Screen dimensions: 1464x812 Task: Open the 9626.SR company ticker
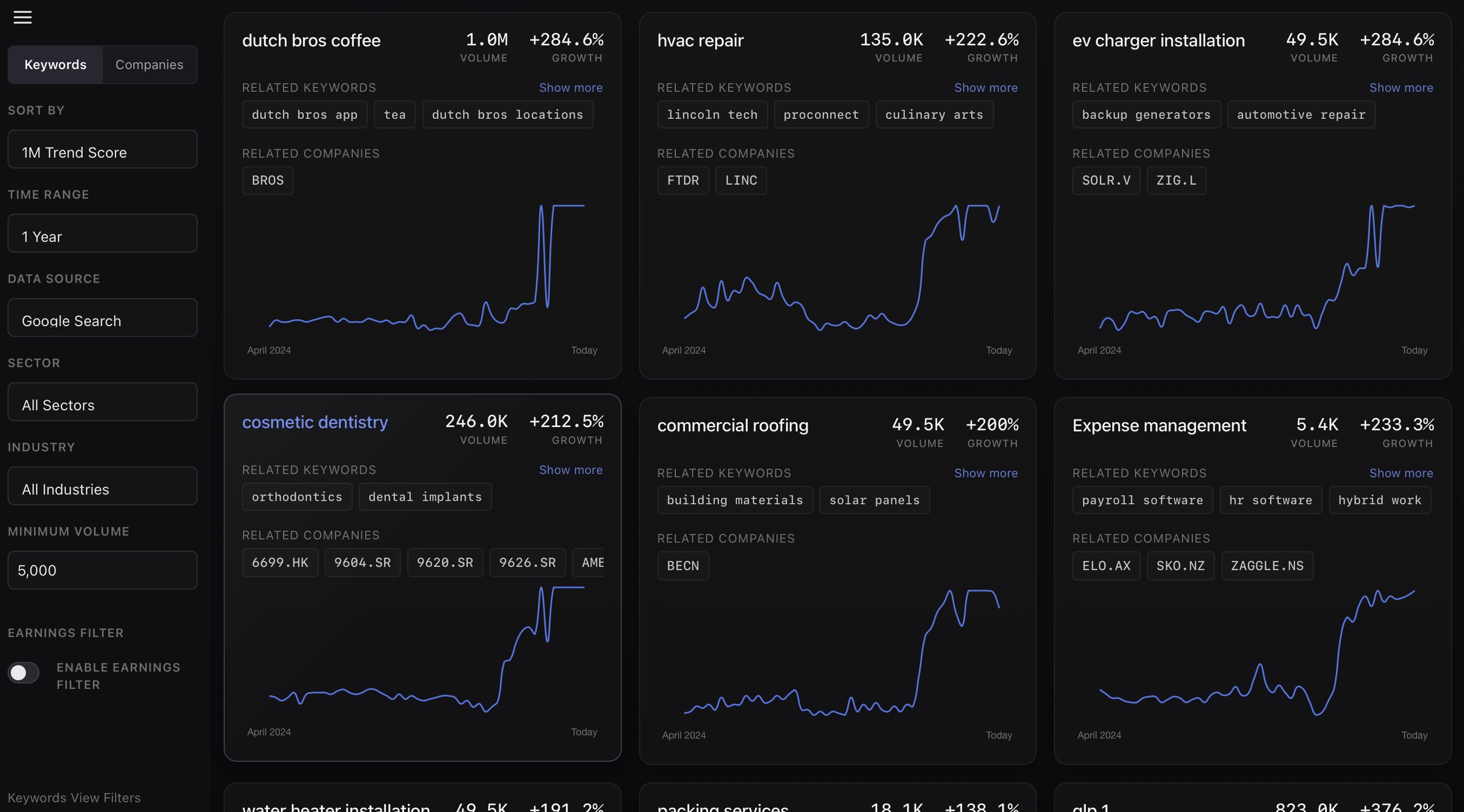(527, 563)
